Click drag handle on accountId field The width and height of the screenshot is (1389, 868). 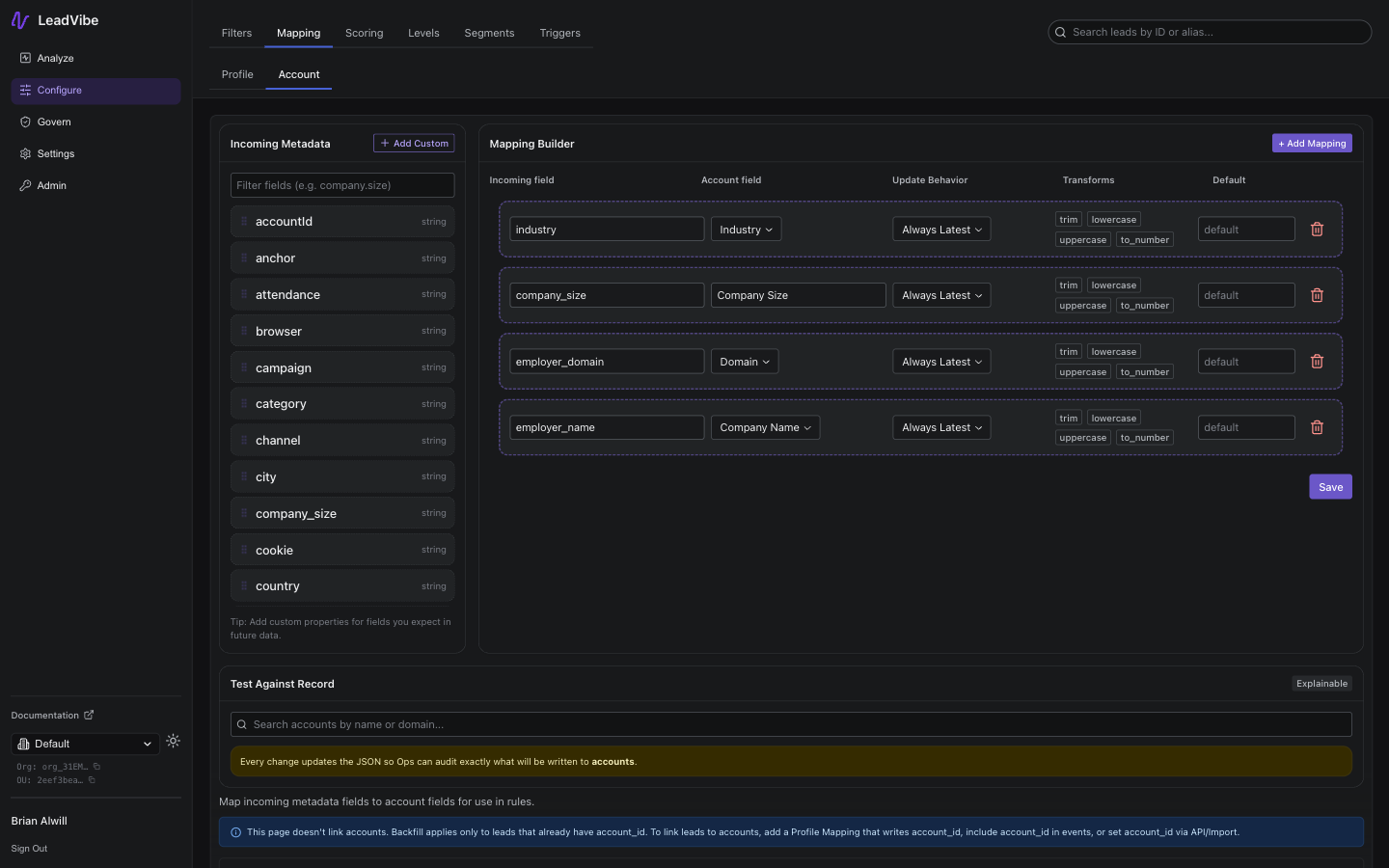point(244,222)
